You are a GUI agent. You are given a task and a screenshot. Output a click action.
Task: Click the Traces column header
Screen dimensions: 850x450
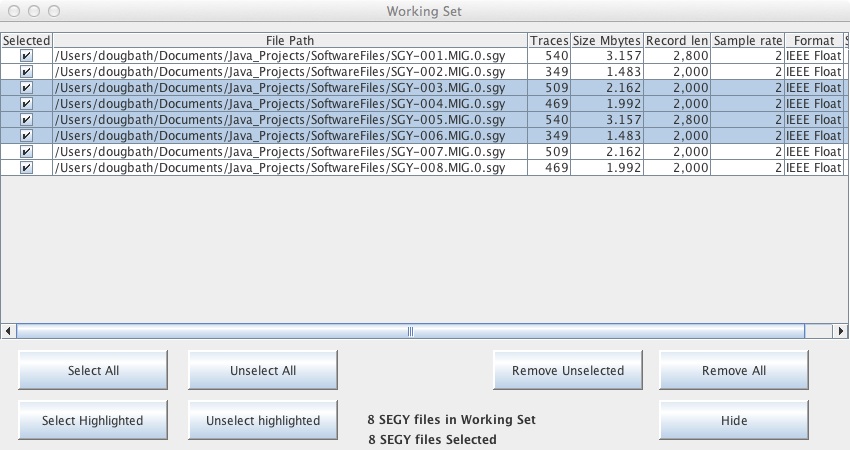(x=549, y=40)
